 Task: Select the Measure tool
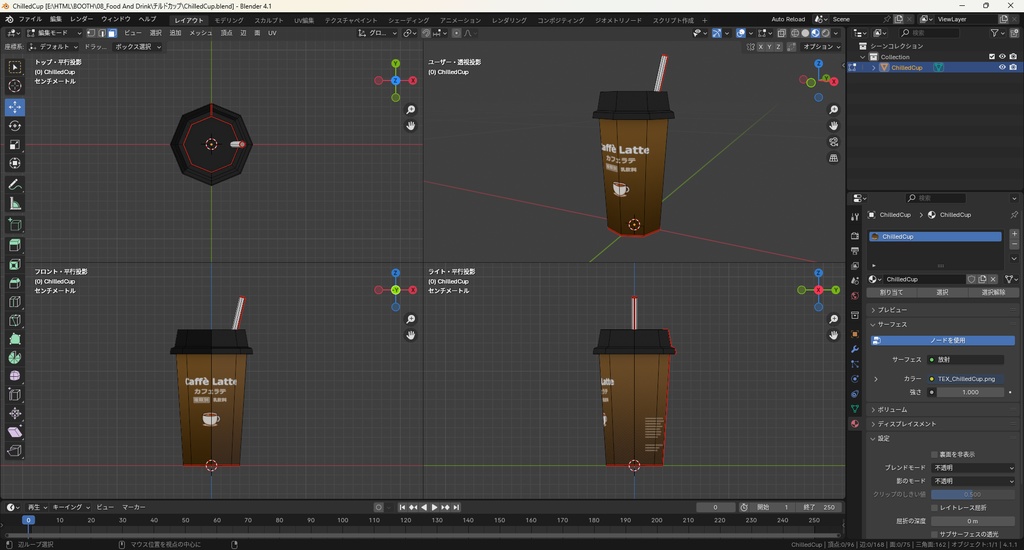pos(15,204)
